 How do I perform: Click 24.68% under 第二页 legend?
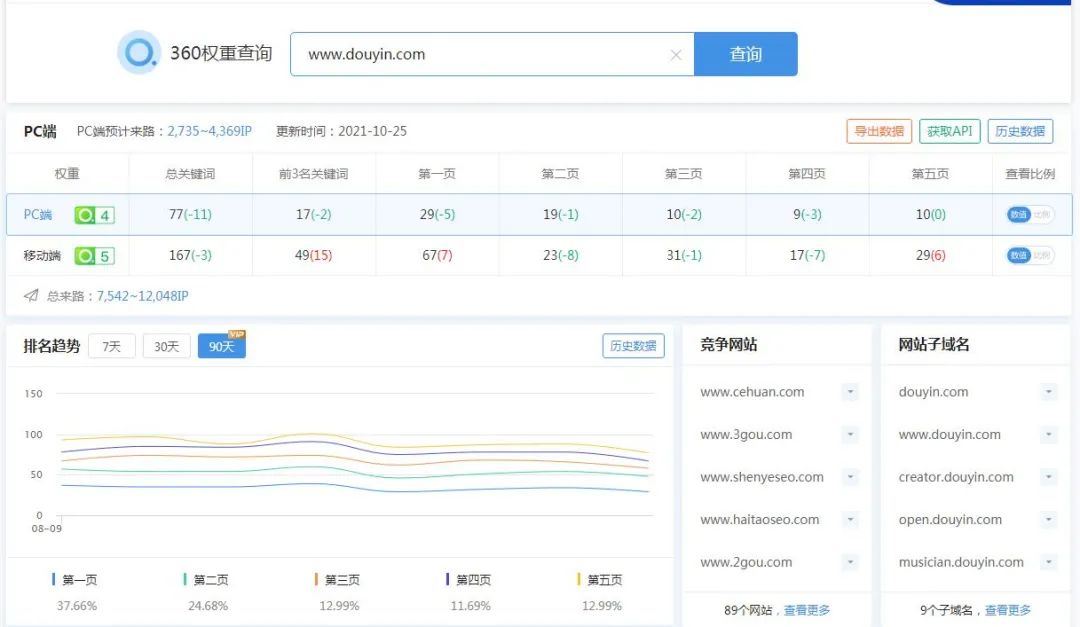pyautogui.click(x=208, y=606)
